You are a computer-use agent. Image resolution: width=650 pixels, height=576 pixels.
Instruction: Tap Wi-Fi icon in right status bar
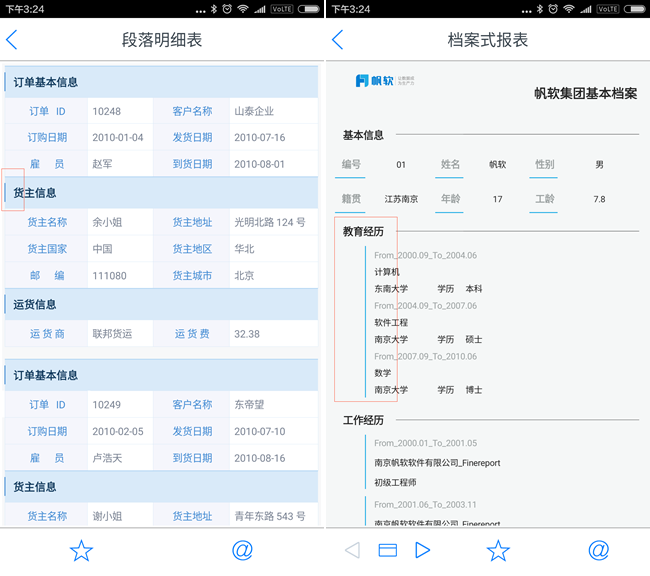[x=569, y=9]
